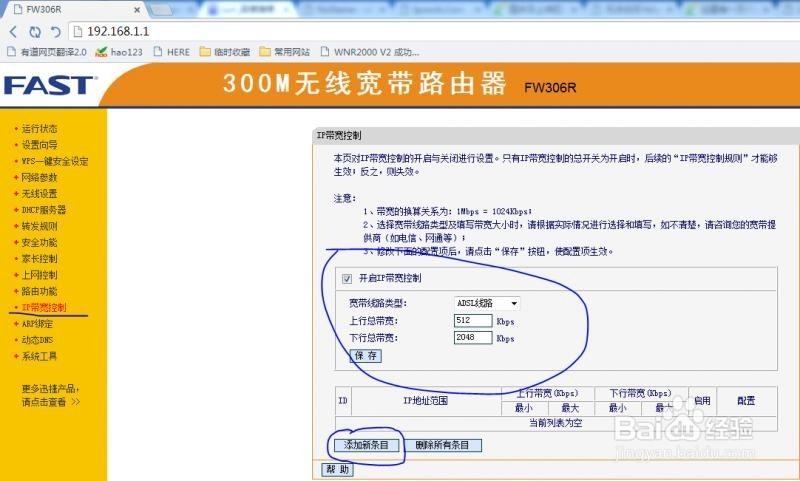This screenshot has width=800, height=481.
Task: Click FW306R model text in banner
Action: (550, 88)
